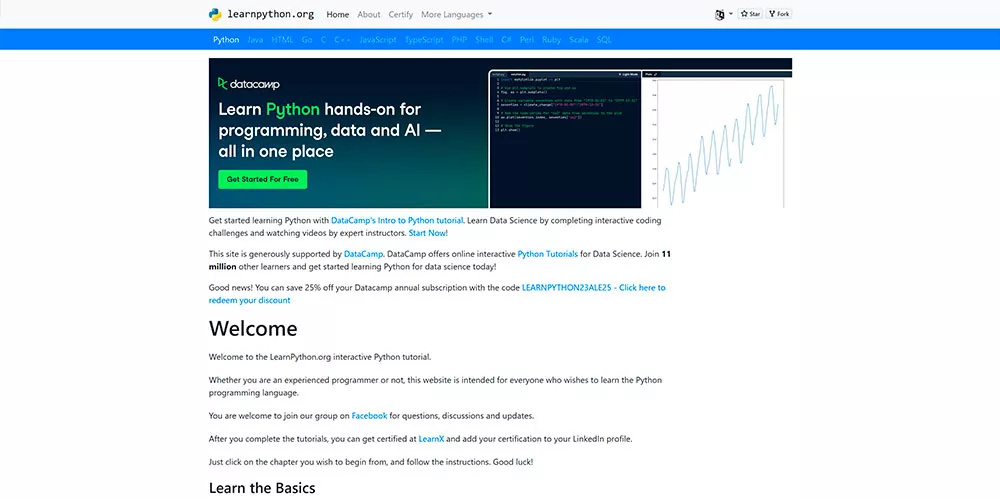1000x499 pixels.
Task: Open the LearnX certification link
Action: click(x=431, y=439)
